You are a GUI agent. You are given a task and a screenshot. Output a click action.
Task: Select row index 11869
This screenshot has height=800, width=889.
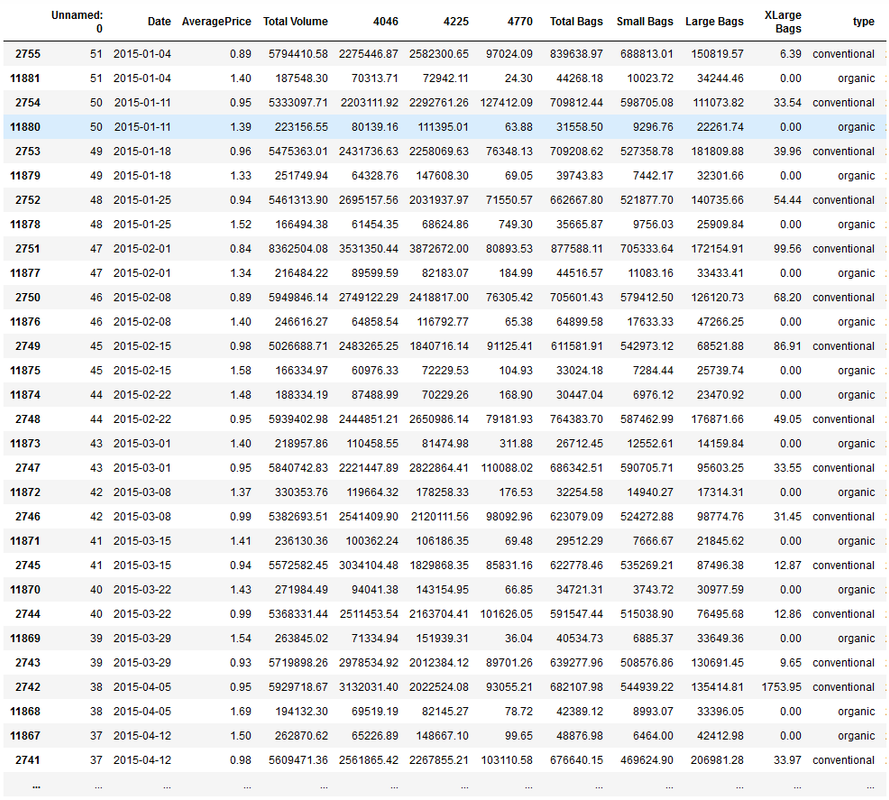(25, 639)
